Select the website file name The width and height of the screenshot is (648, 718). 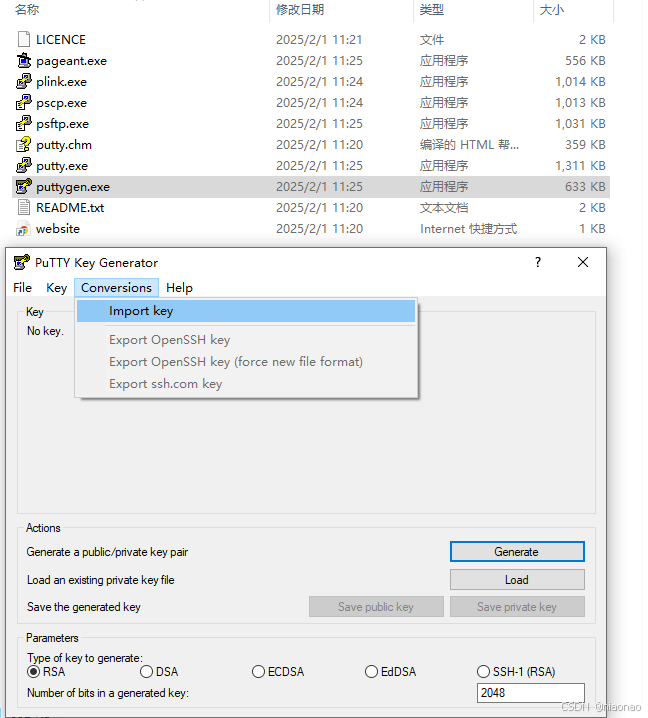(x=58, y=229)
